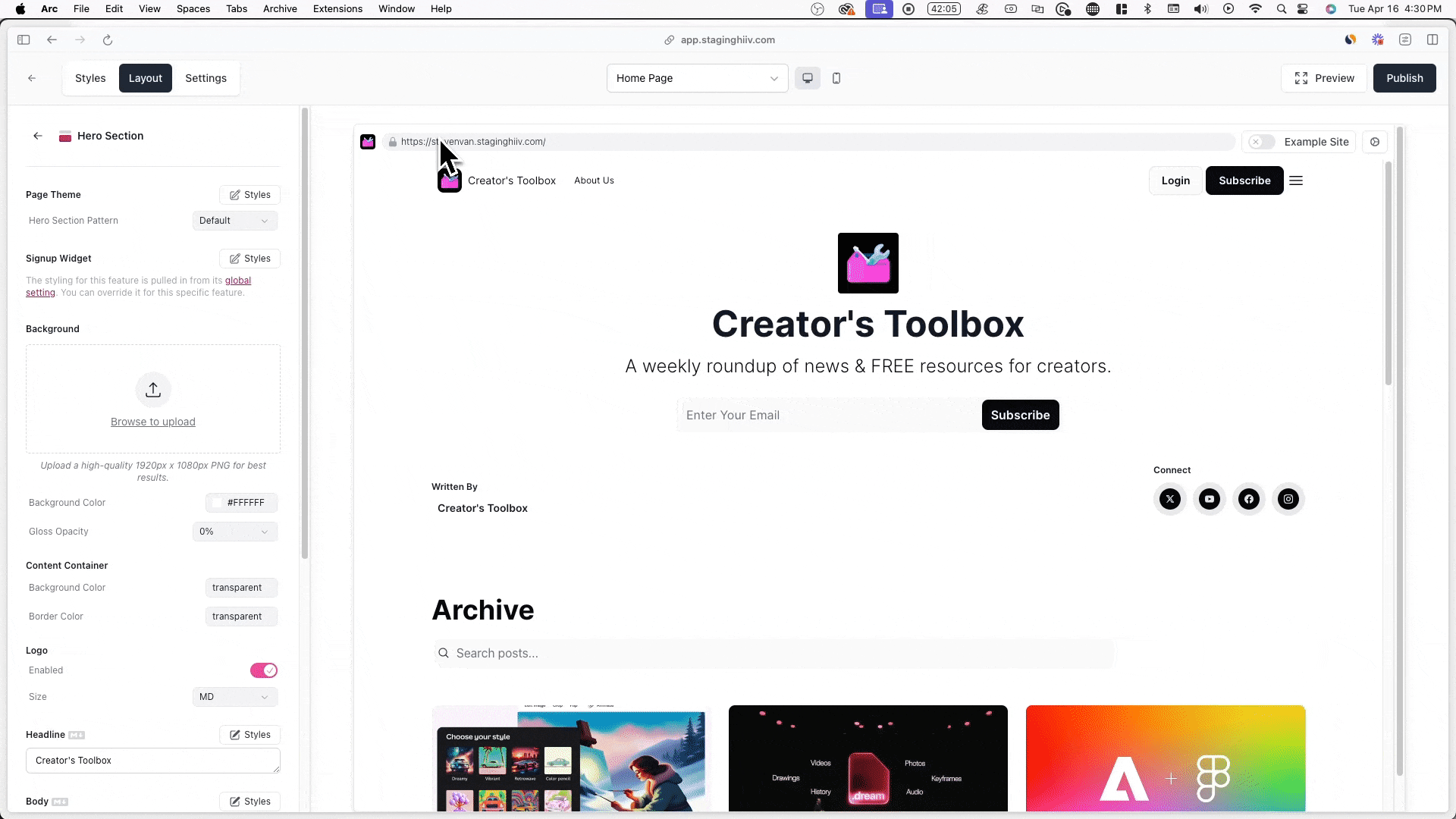
Task: Open the Instagram social icon
Action: (1288, 499)
